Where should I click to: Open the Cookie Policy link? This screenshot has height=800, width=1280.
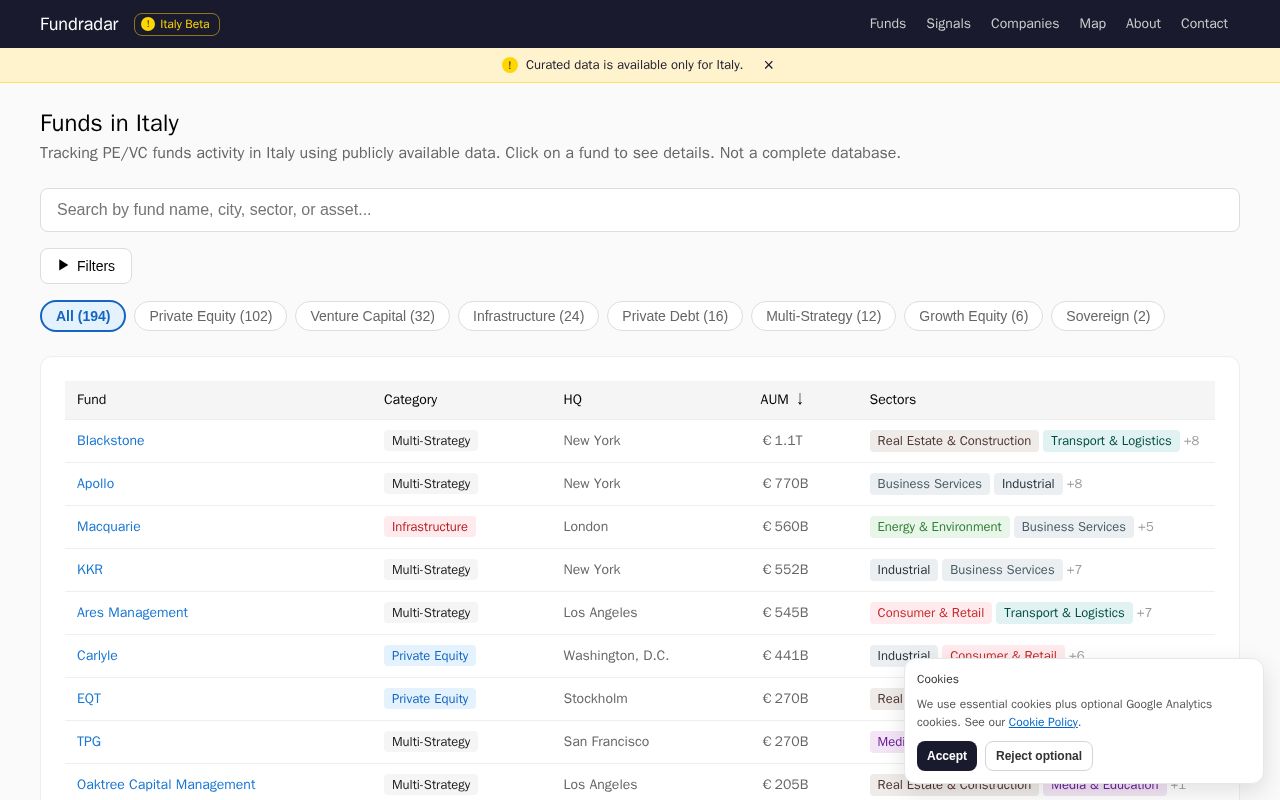pos(1043,722)
